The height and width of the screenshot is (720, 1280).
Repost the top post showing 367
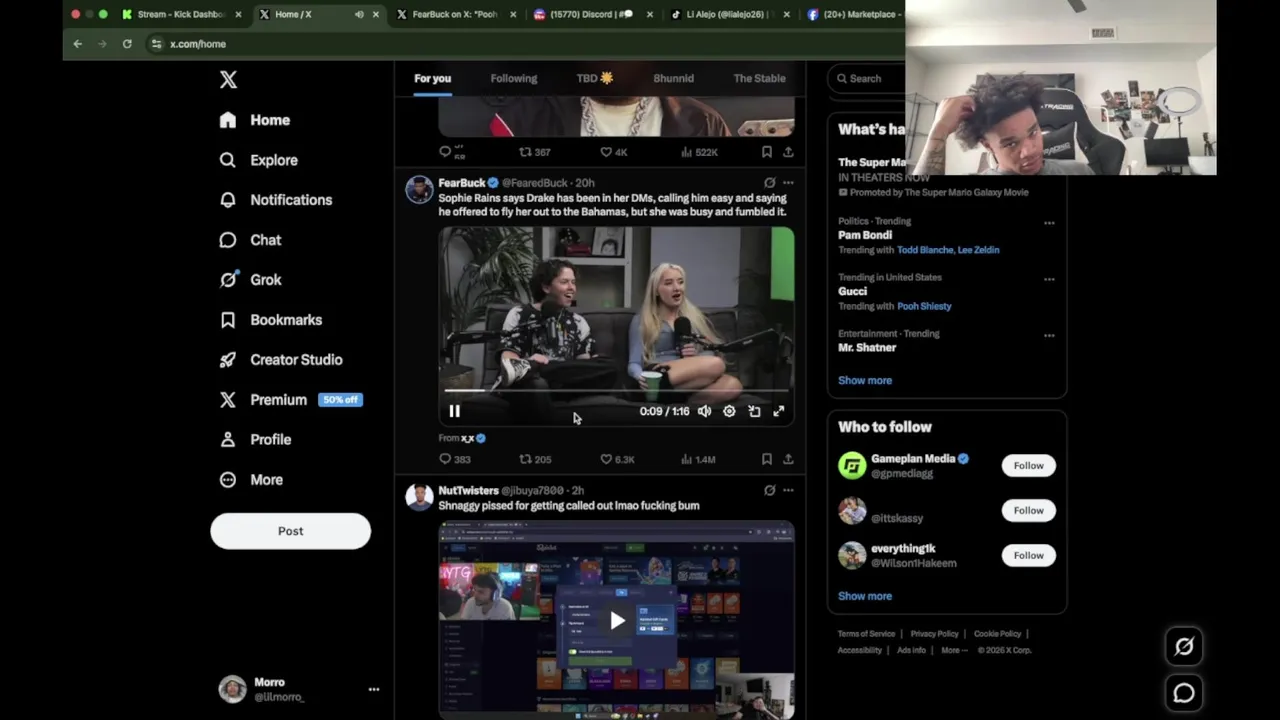click(x=535, y=152)
